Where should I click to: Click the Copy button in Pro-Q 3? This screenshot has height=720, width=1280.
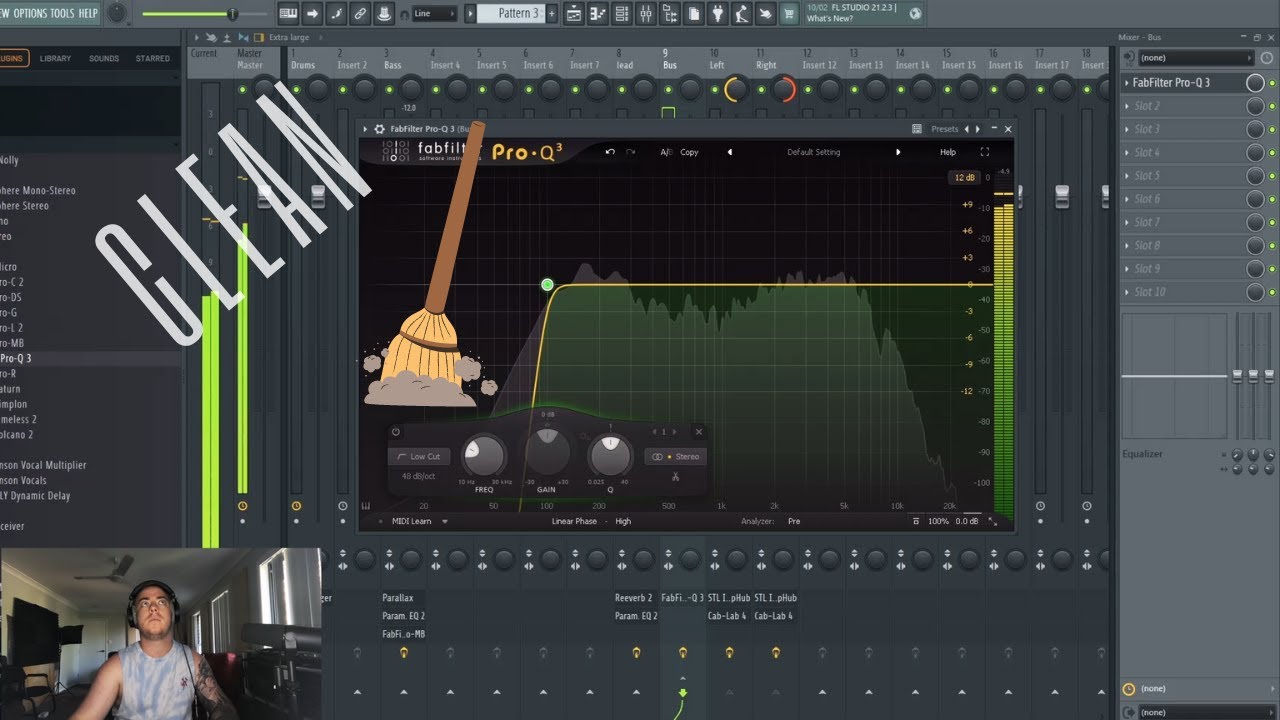coord(689,152)
